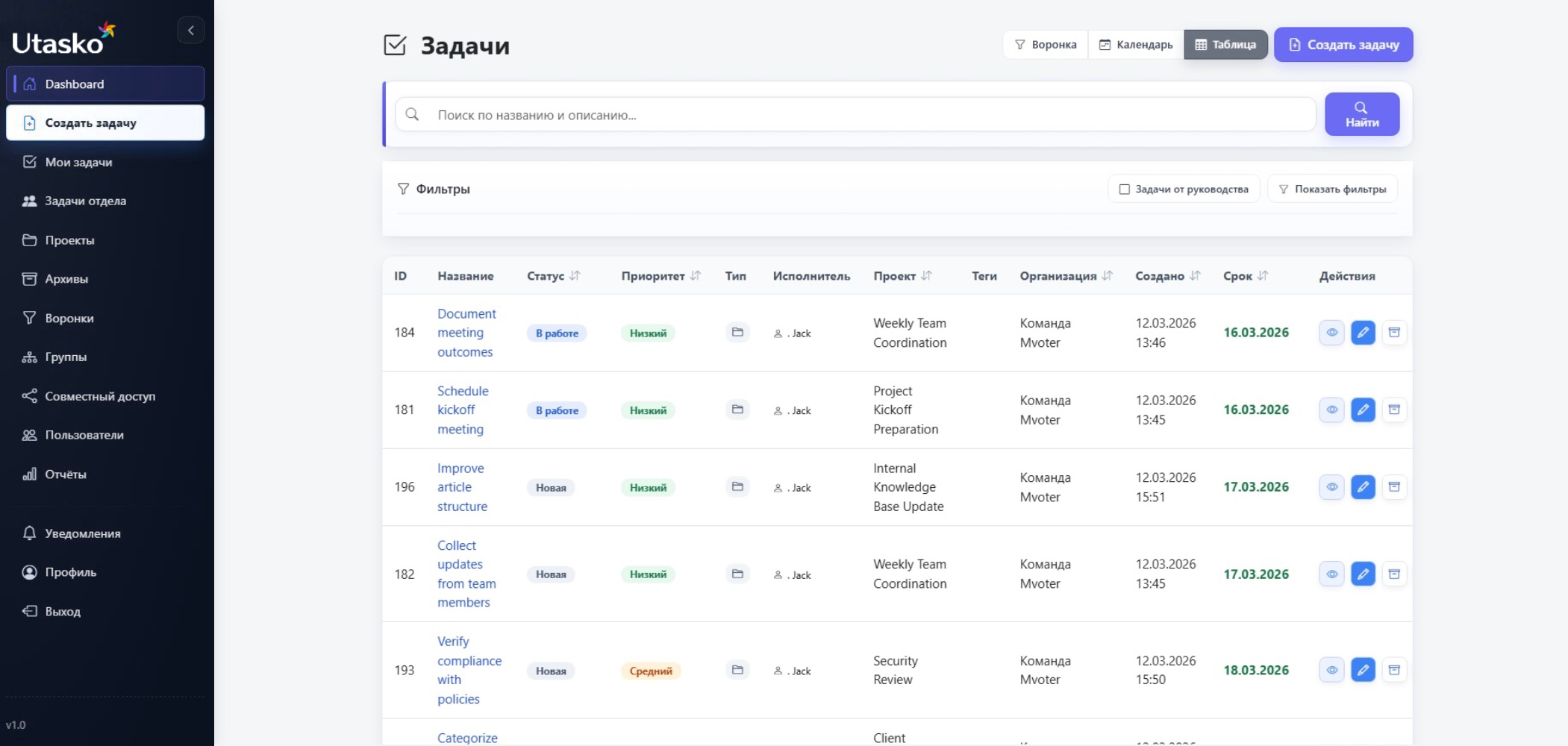
Task: Enable the Задачи от руководства checkbox
Action: (1124, 189)
